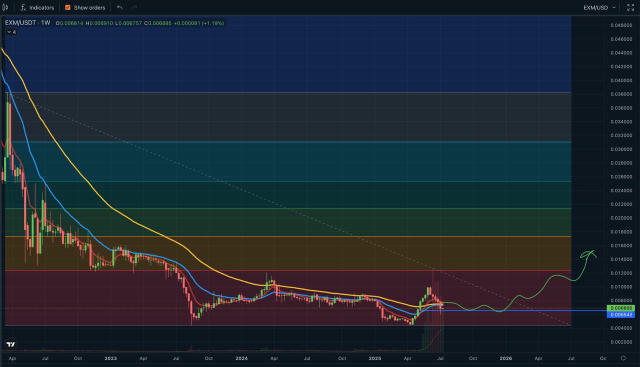Click the OHLC values in the legend

[140, 23]
